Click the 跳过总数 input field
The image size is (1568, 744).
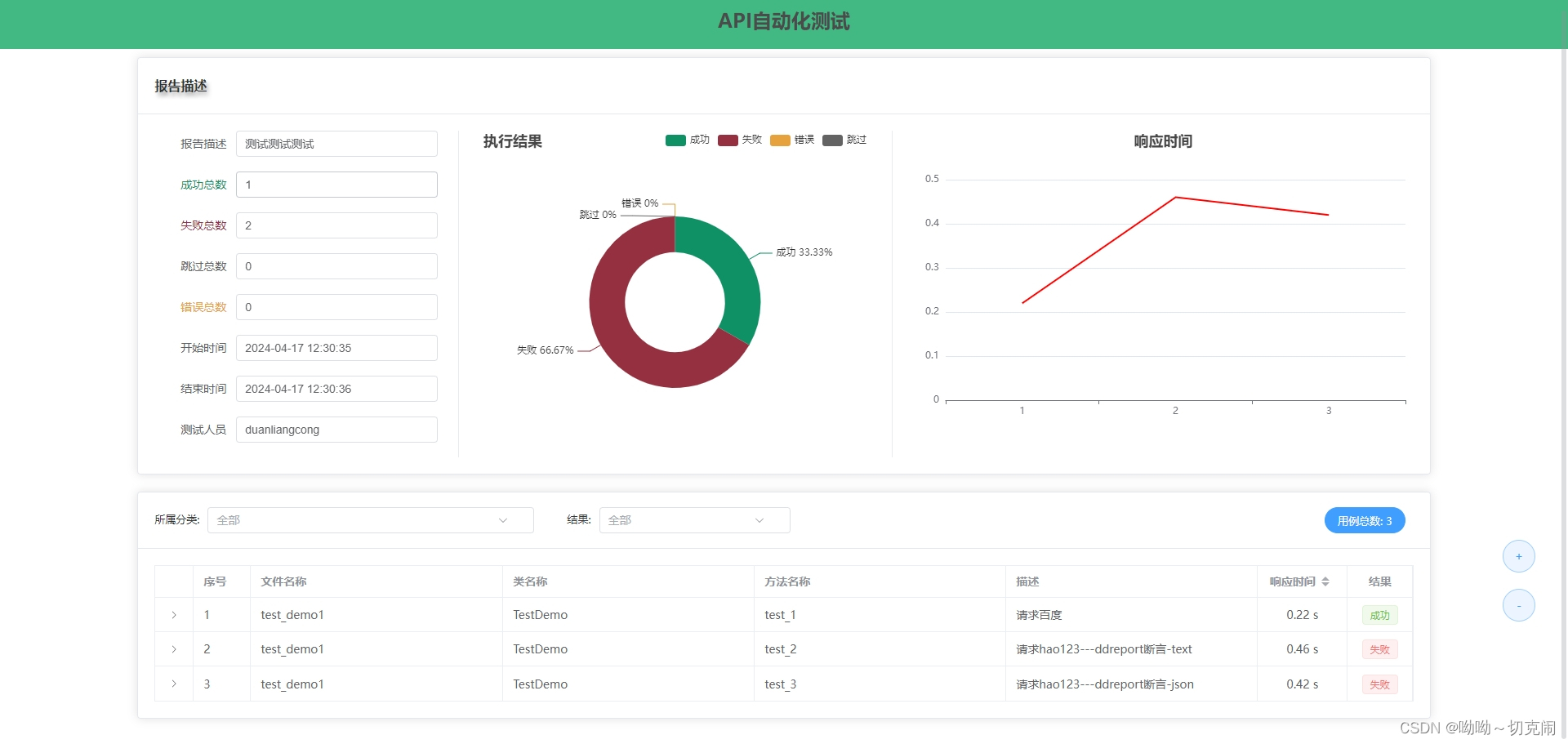pyautogui.click(x=336, y=266)
